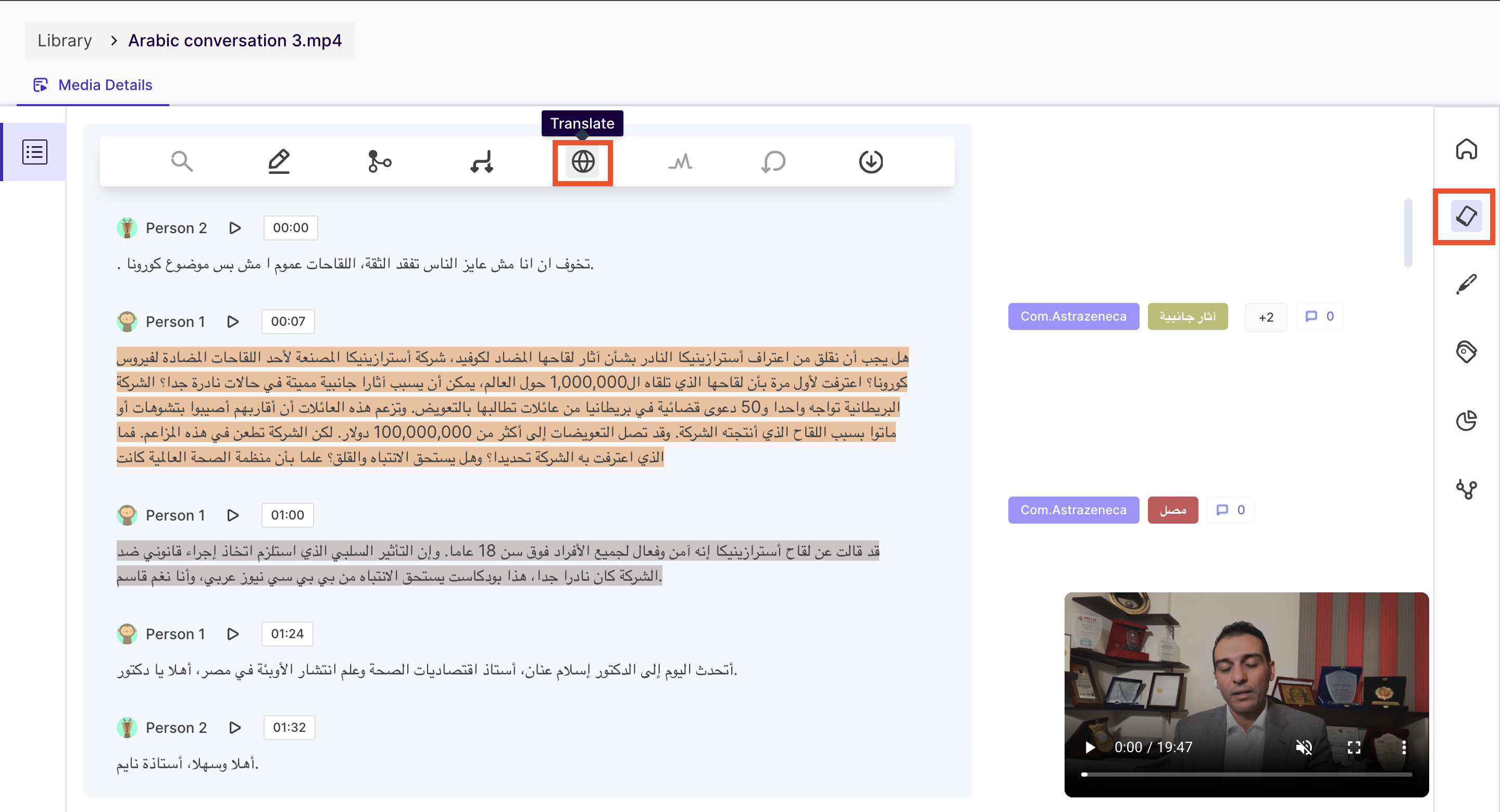1500x812 pixels.
Task: Go to home in right sidebar
Action: pos(1466,149)
